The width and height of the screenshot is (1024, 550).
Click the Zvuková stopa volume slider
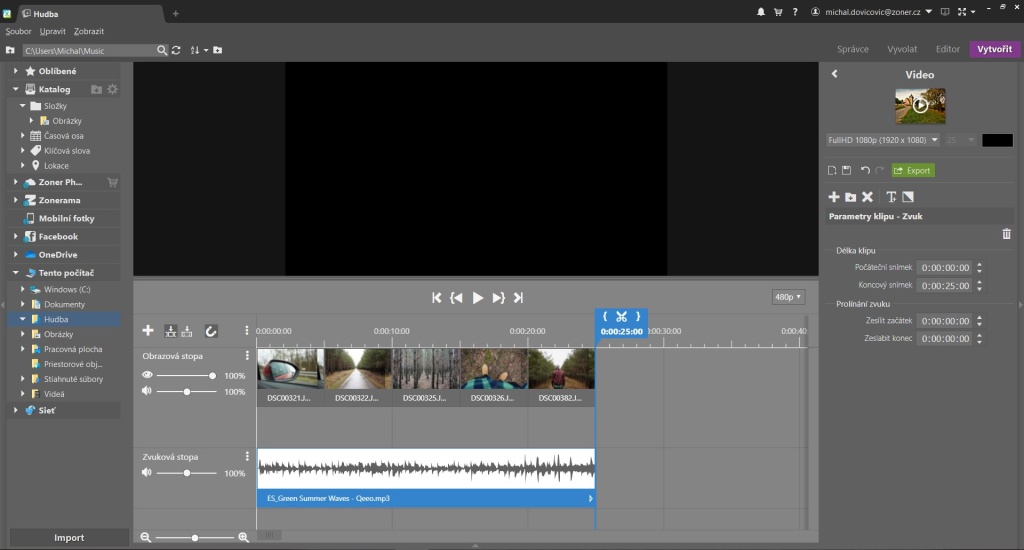tap(186, 472)
